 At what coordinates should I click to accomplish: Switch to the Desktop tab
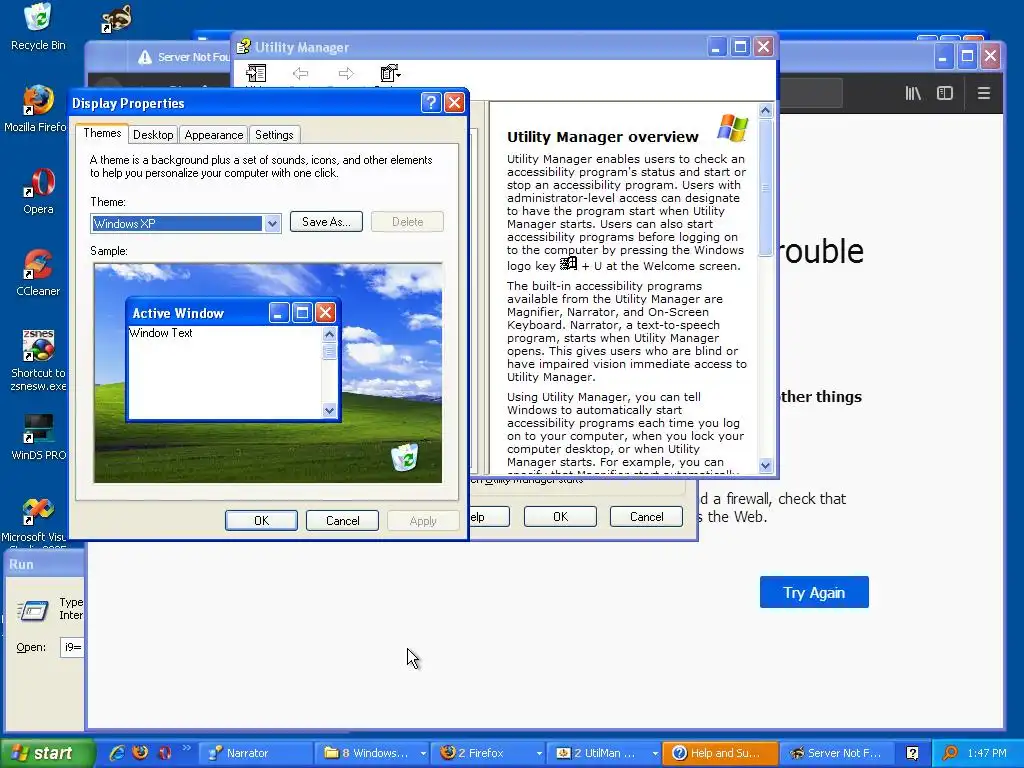[153, 135]
